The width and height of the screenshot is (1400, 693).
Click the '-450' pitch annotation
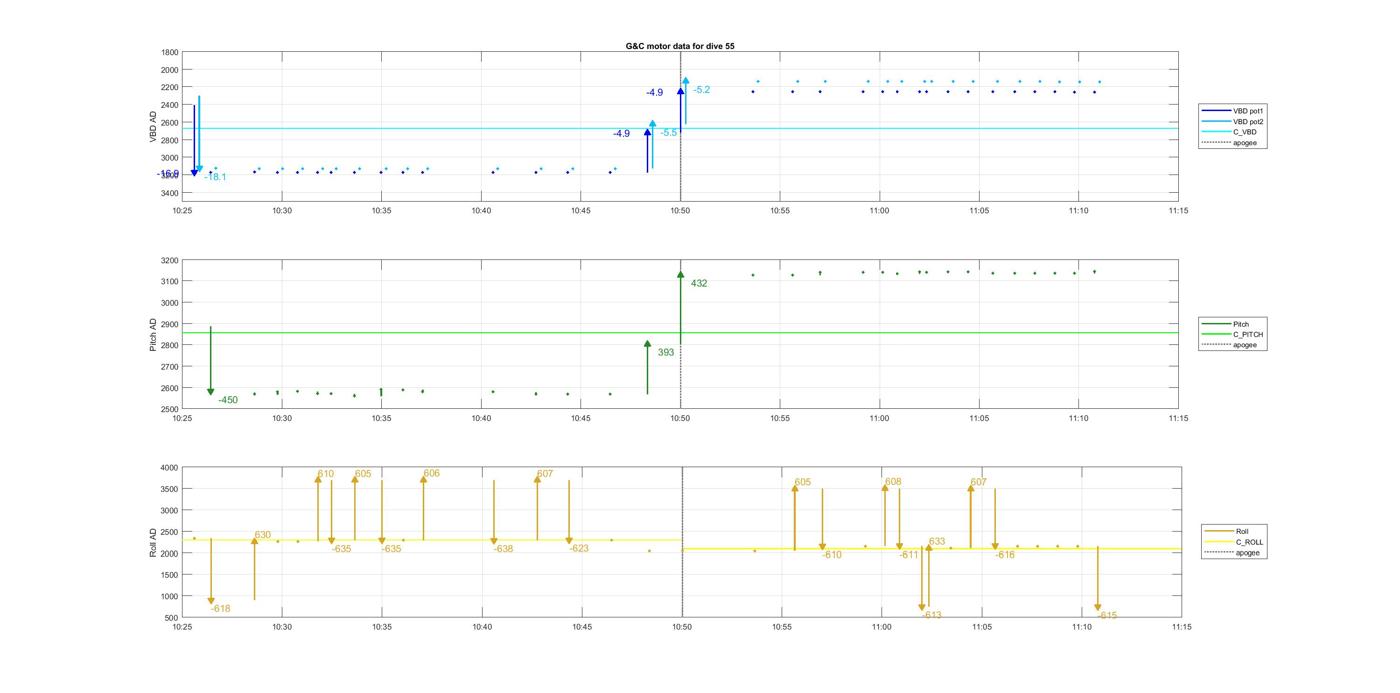228,400
